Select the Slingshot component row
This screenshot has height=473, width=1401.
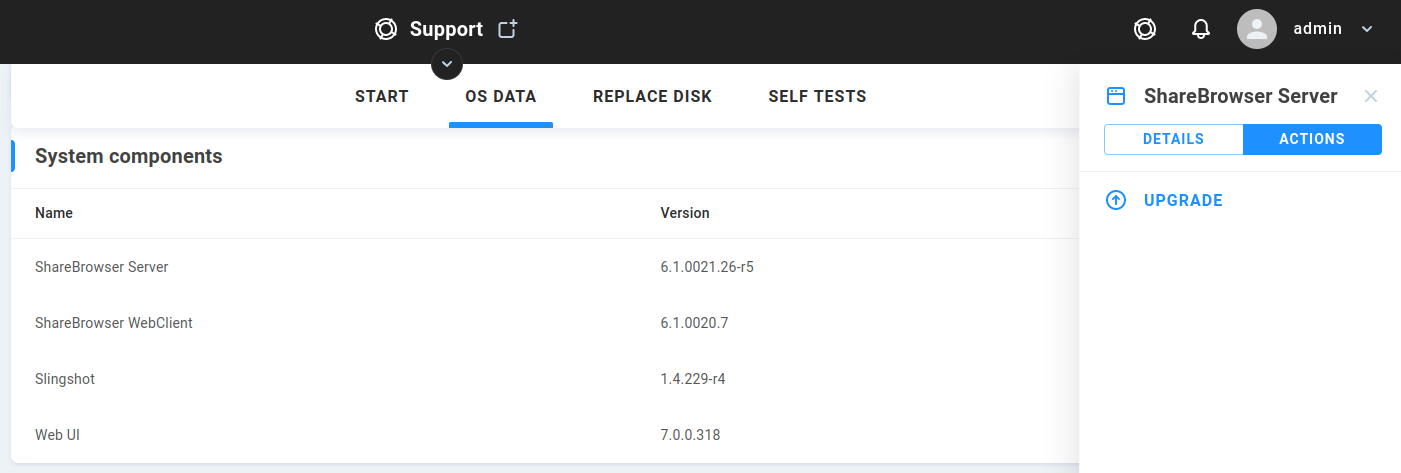tap(545, 379)
